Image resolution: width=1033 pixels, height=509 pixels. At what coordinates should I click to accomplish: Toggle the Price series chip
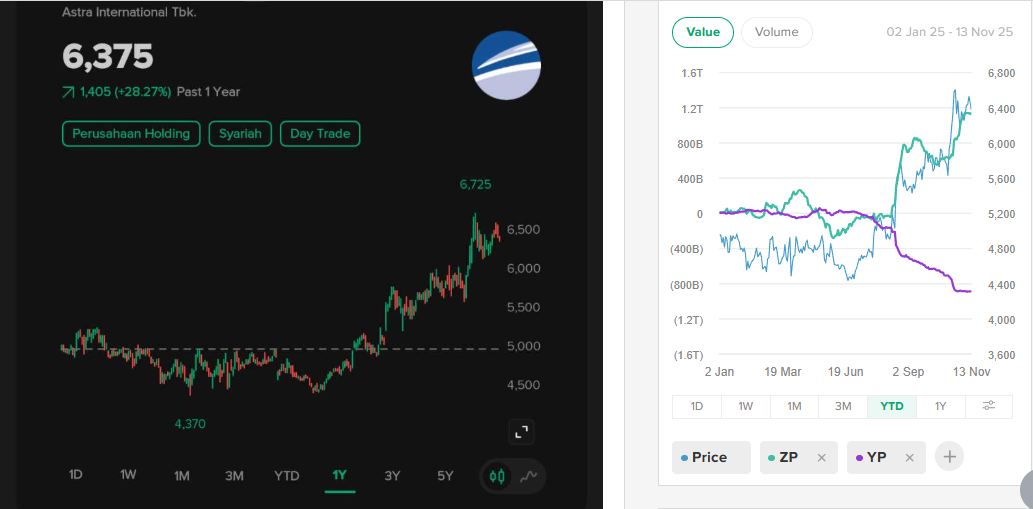point(709,457)
